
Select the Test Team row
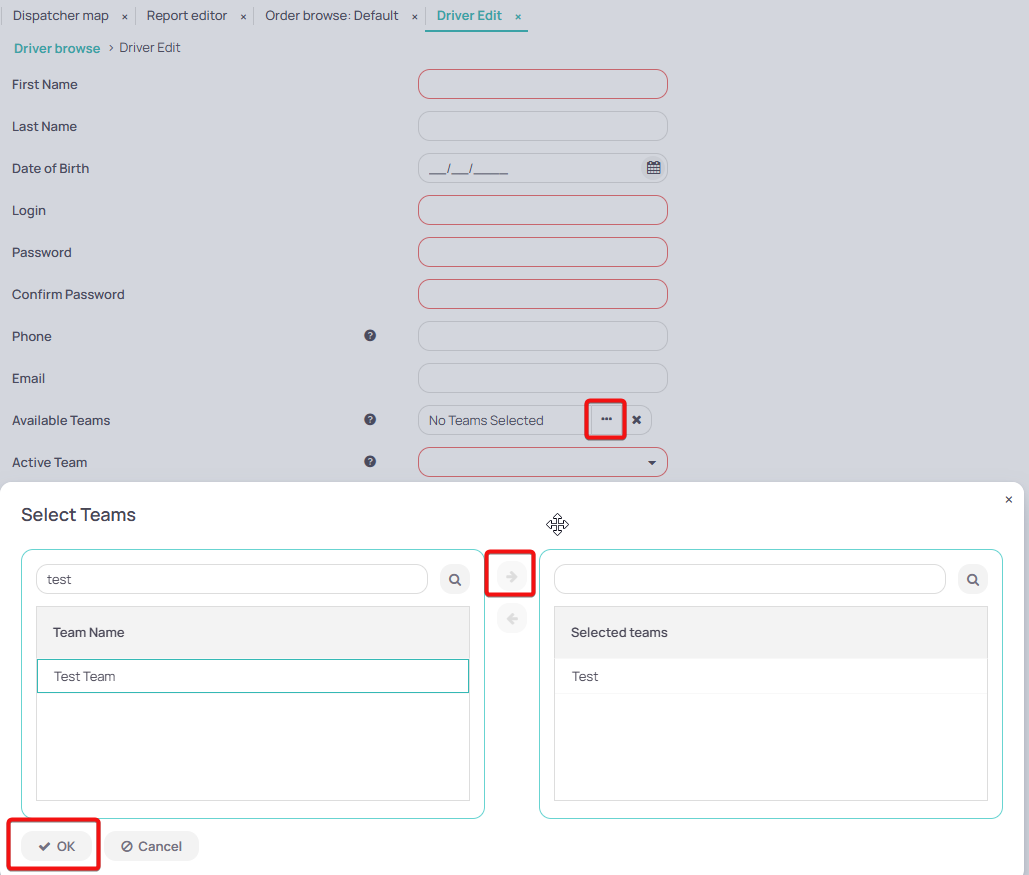252,675
